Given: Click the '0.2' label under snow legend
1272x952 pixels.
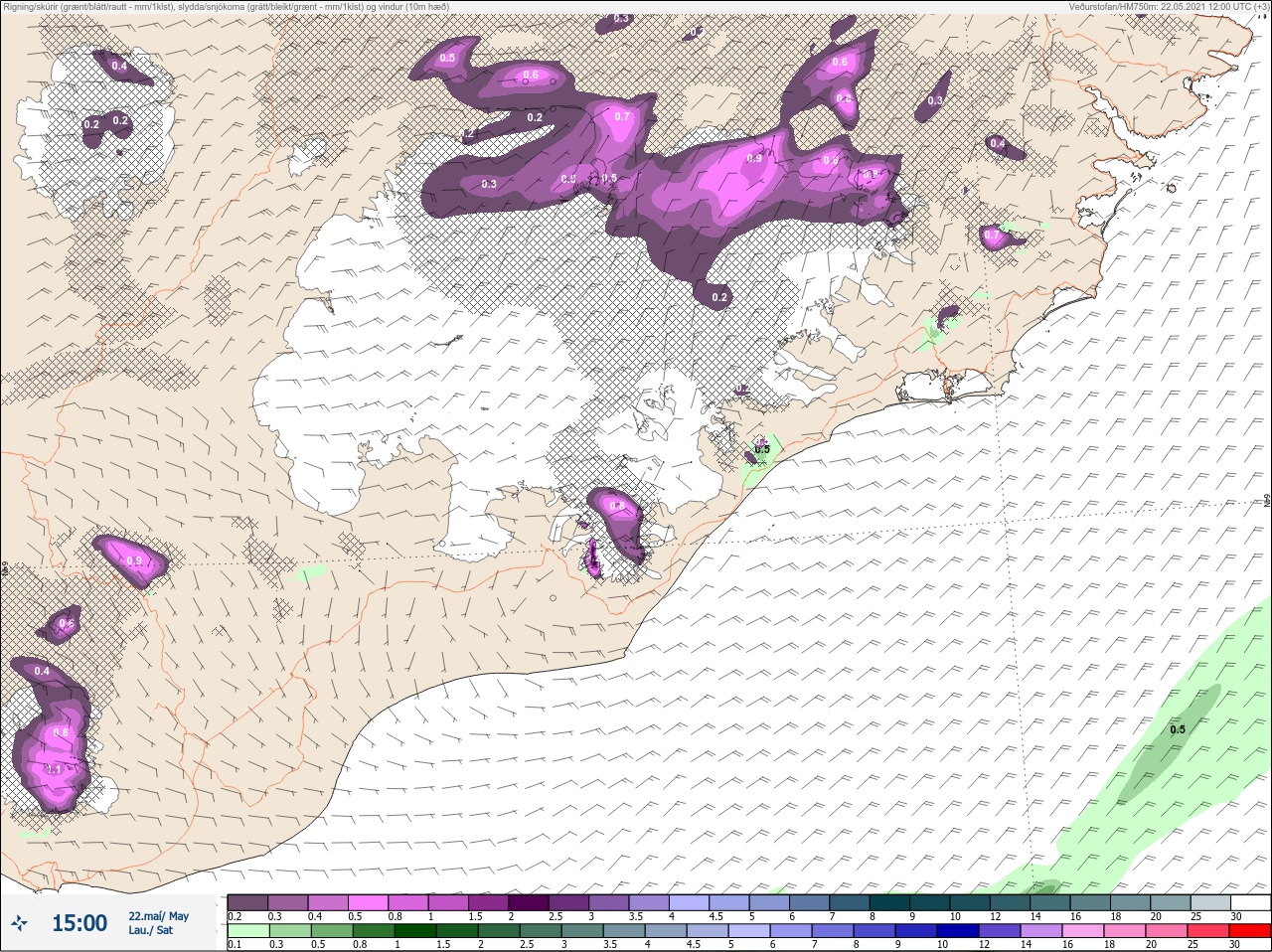Looking at the screenshot, I should tap(235, 916).
